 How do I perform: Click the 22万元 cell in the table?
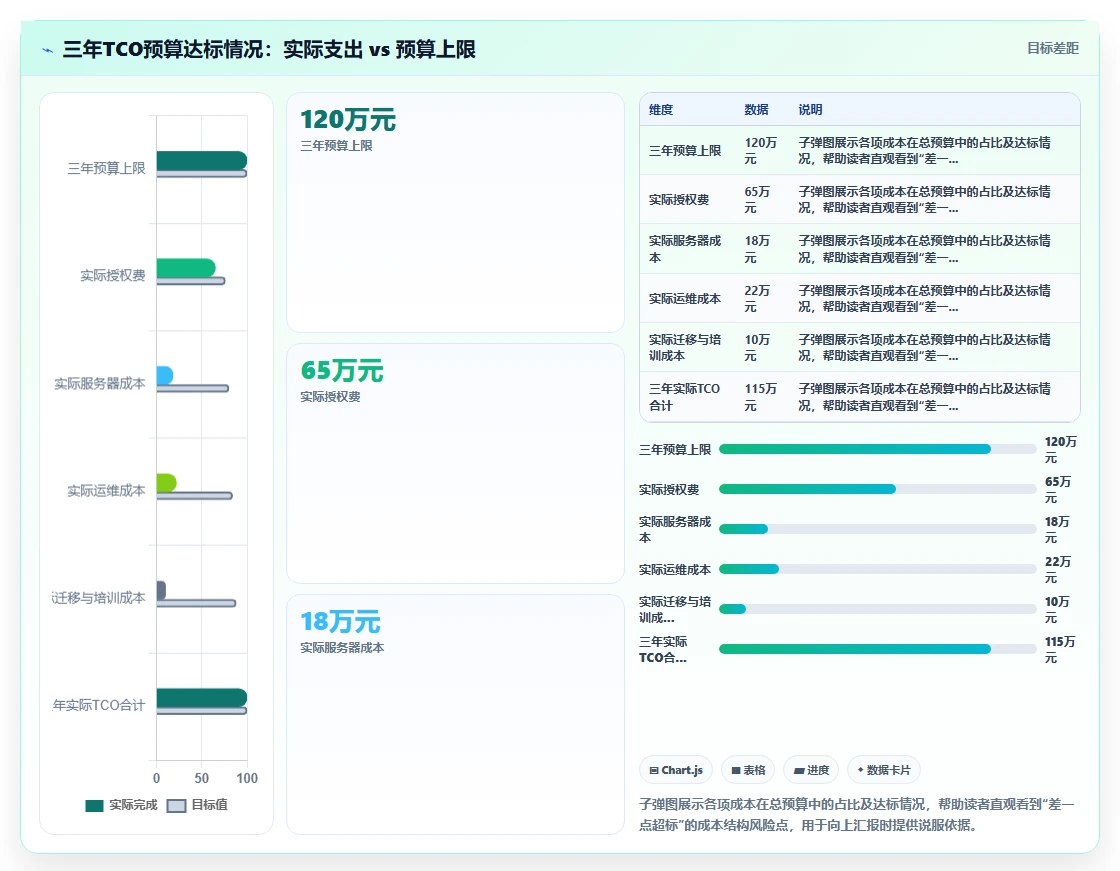coord(757,299)
